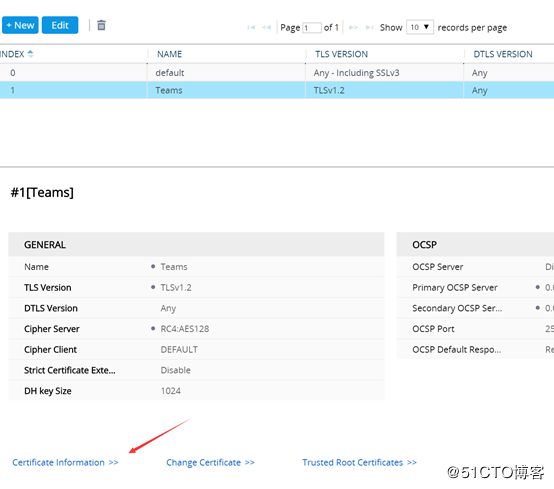Delete selected TLS context with trash icon
The image size is (554, 489).
pyautogui.click(x=101, y=25)
